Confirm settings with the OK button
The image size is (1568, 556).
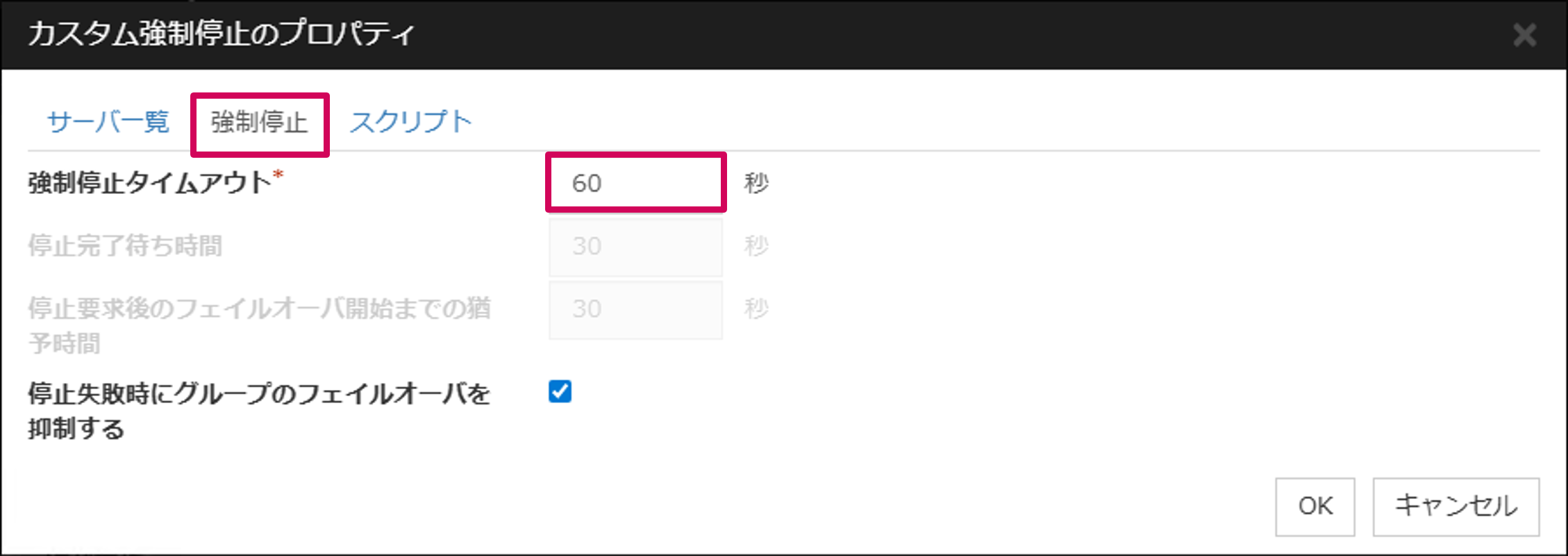coord(1315,506)
